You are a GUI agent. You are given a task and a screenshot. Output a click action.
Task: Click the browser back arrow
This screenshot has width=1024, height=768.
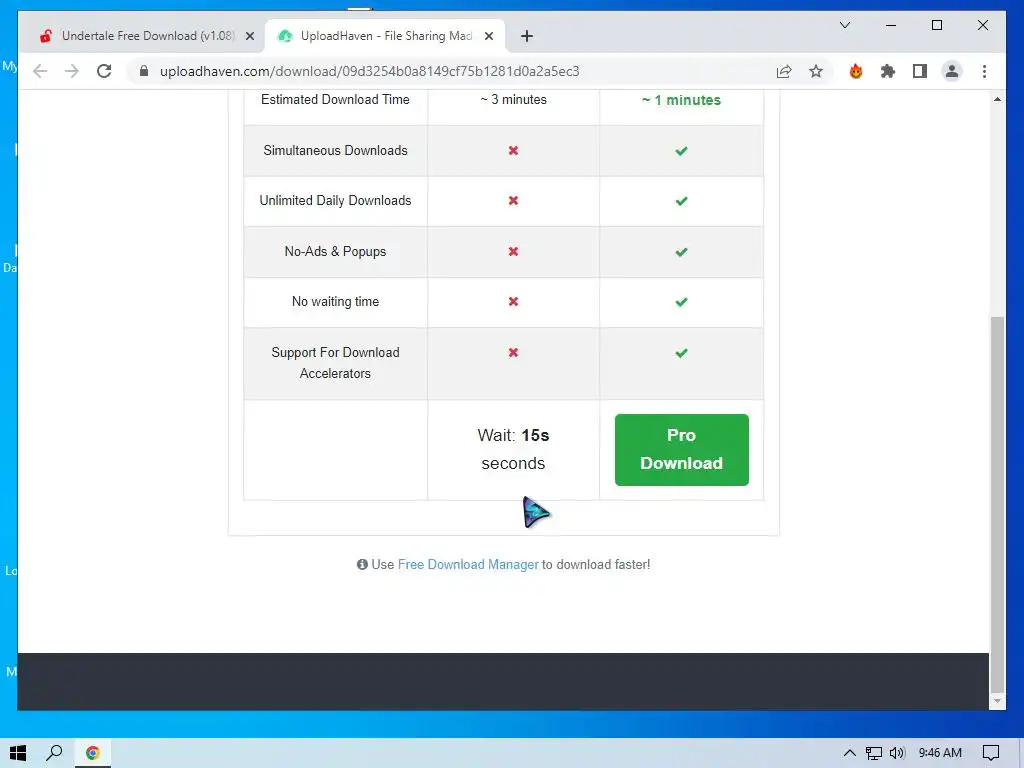[40, 71]
